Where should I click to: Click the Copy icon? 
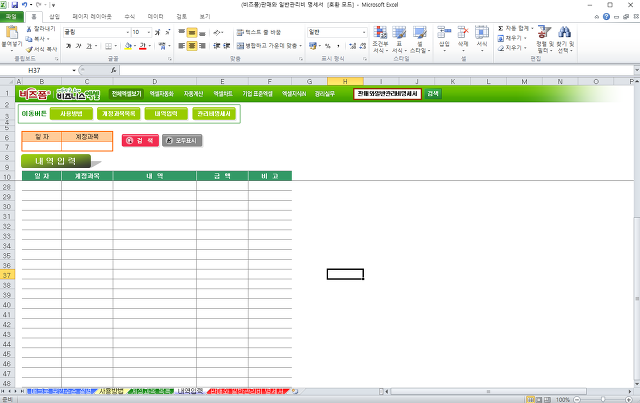(29, 39)
